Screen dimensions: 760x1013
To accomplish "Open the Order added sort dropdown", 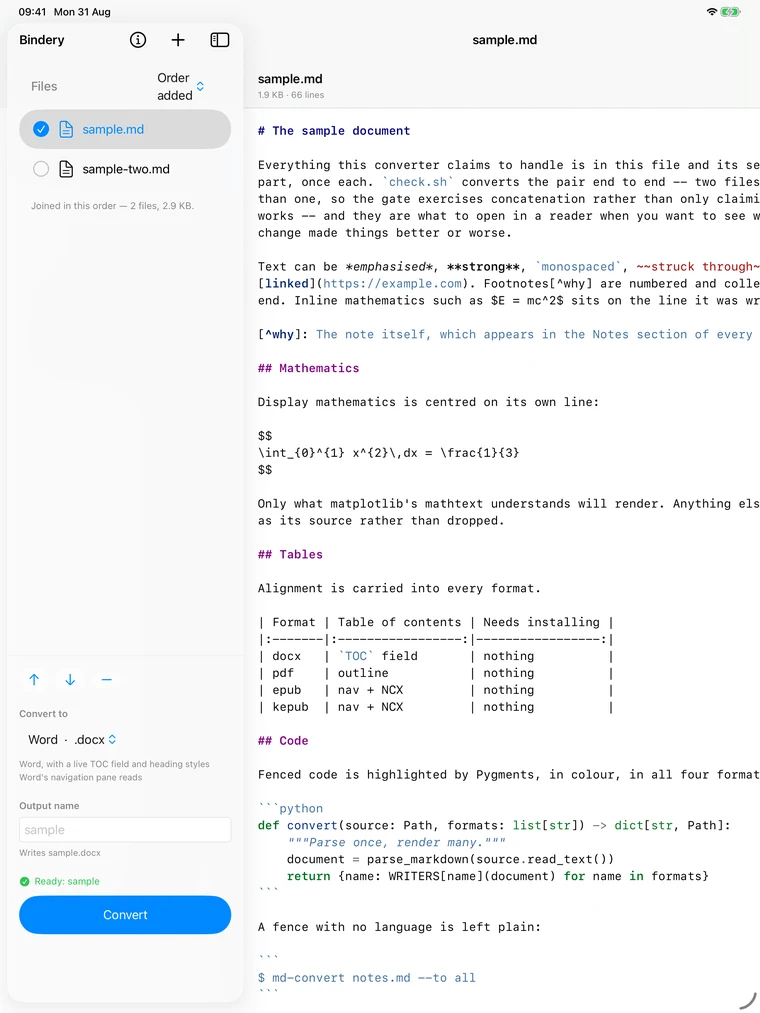I will pos(180,87).
